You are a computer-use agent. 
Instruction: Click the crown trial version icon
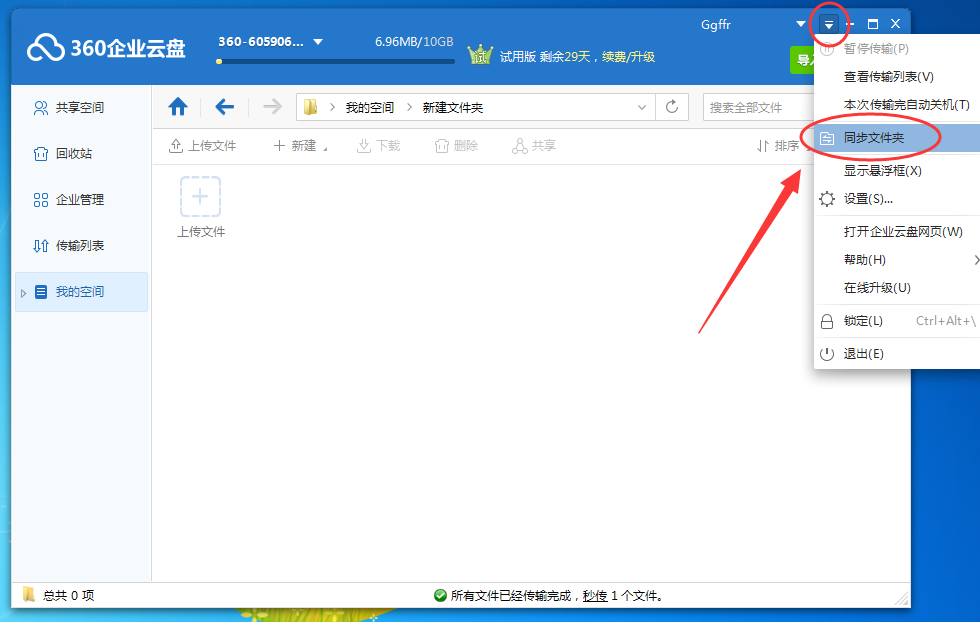pos(481,56)
